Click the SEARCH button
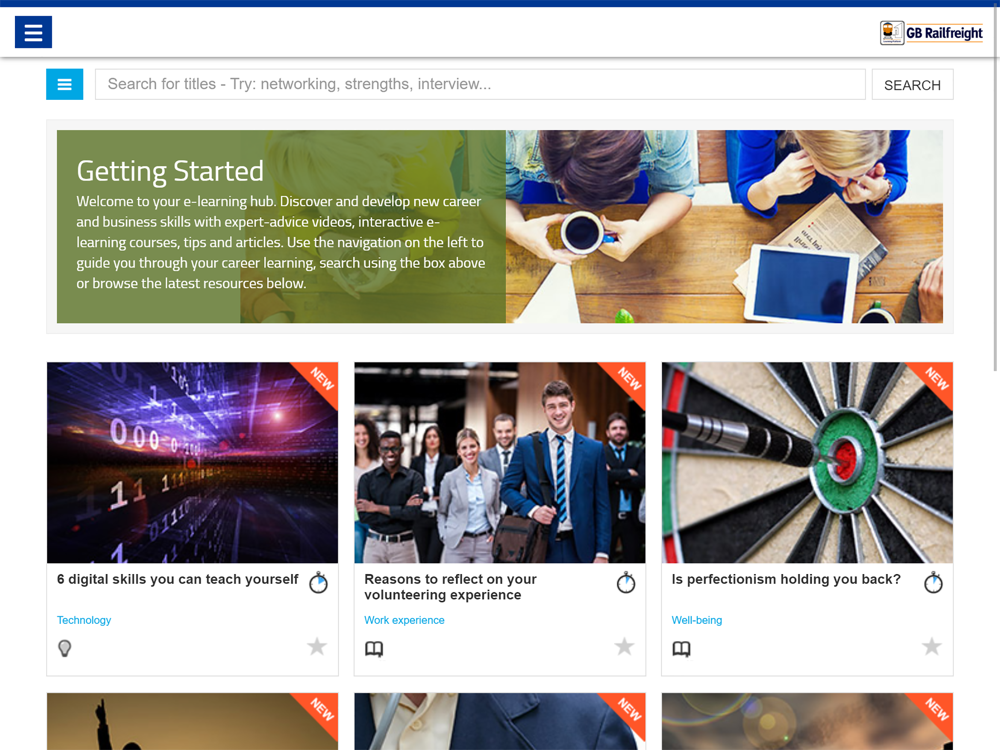The width and height of the screenshot is (1000, 750). [913, 84]
